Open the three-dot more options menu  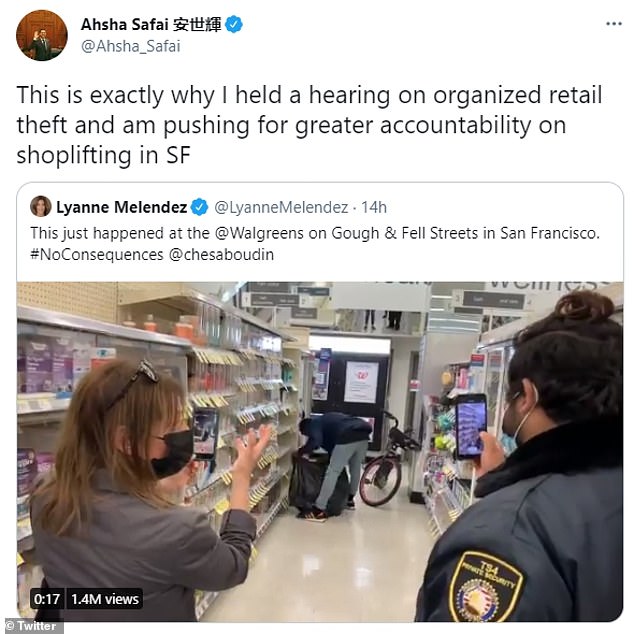click(613, 24)
